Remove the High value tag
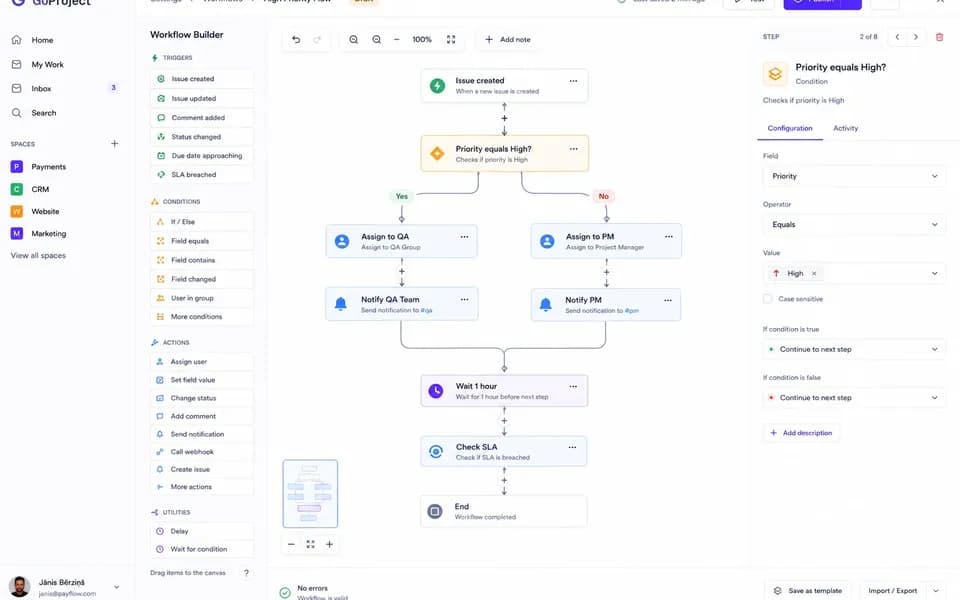 pos(814,274)
